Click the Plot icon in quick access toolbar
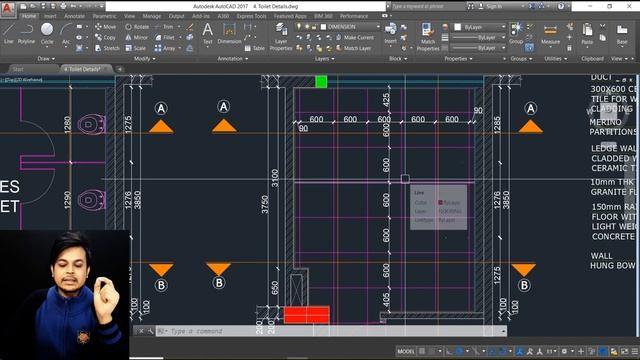Viewport: 640px width, 360px height. tap(63, 7)
